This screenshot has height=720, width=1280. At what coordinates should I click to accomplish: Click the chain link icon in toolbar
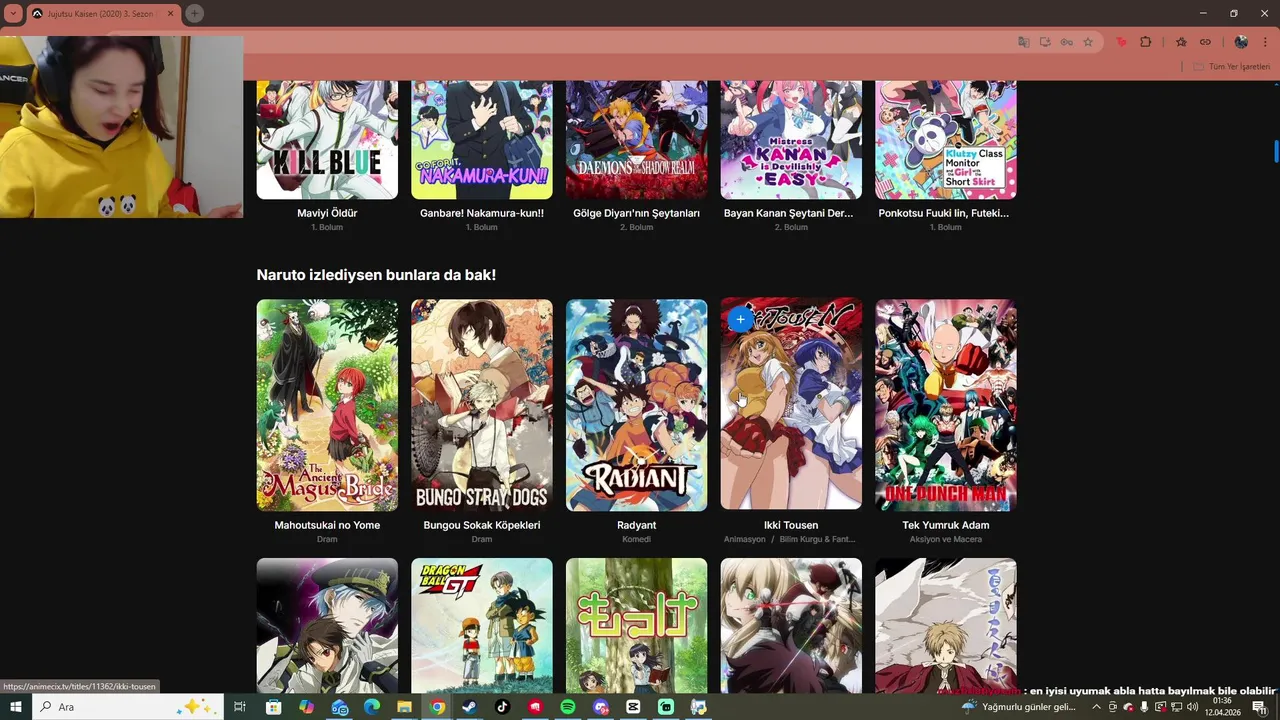point(1205,42)
